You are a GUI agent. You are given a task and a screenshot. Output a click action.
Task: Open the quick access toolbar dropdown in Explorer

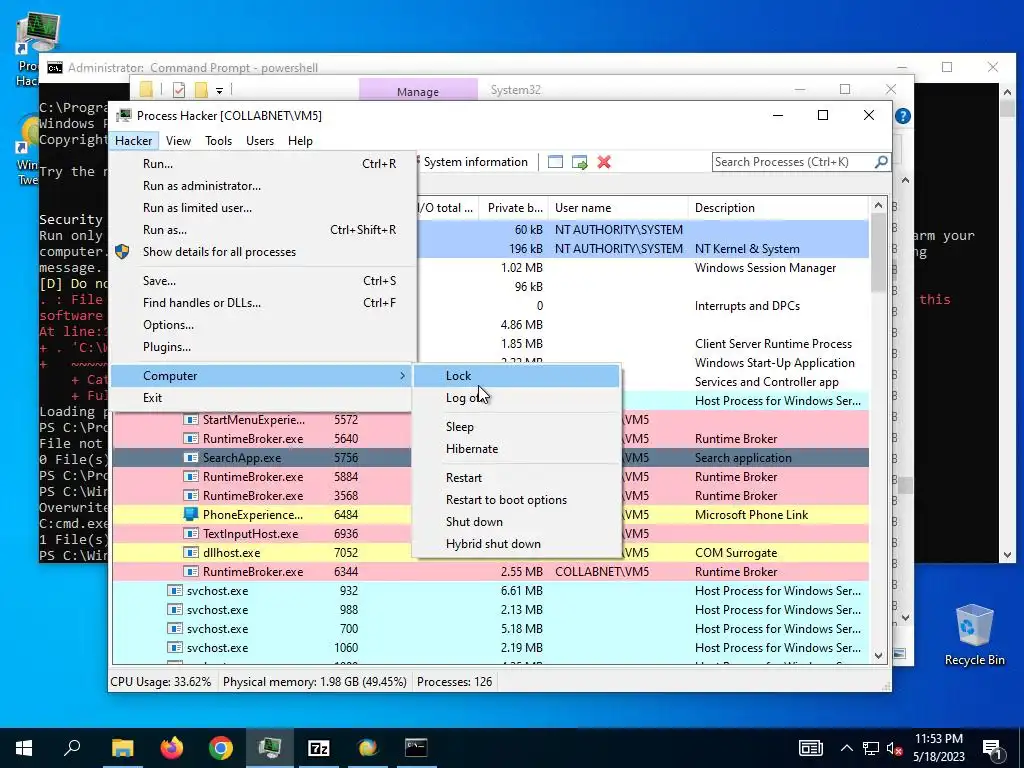coord(219,90)
